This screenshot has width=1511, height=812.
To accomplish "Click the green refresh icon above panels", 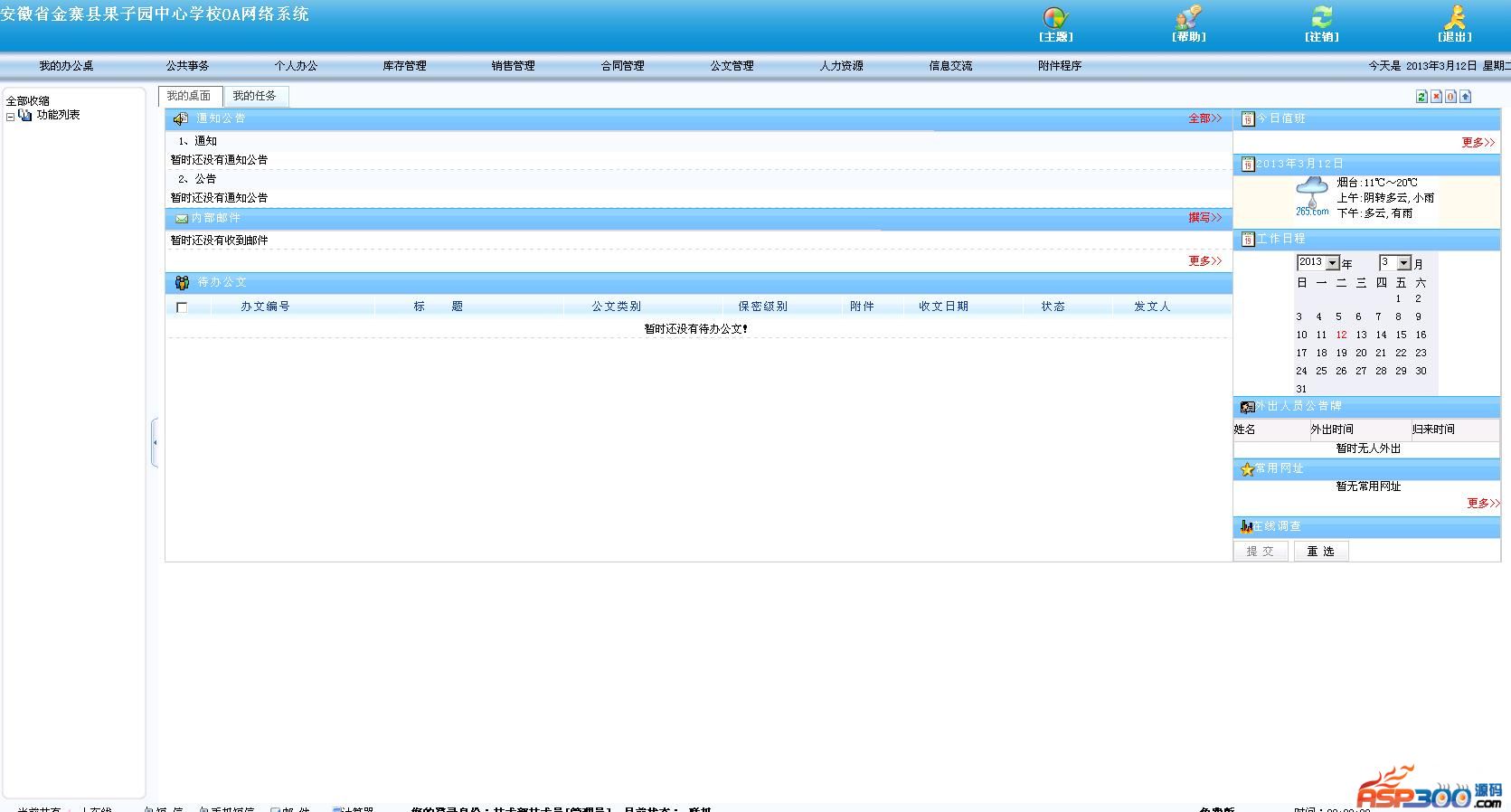I will point(1421,97).
